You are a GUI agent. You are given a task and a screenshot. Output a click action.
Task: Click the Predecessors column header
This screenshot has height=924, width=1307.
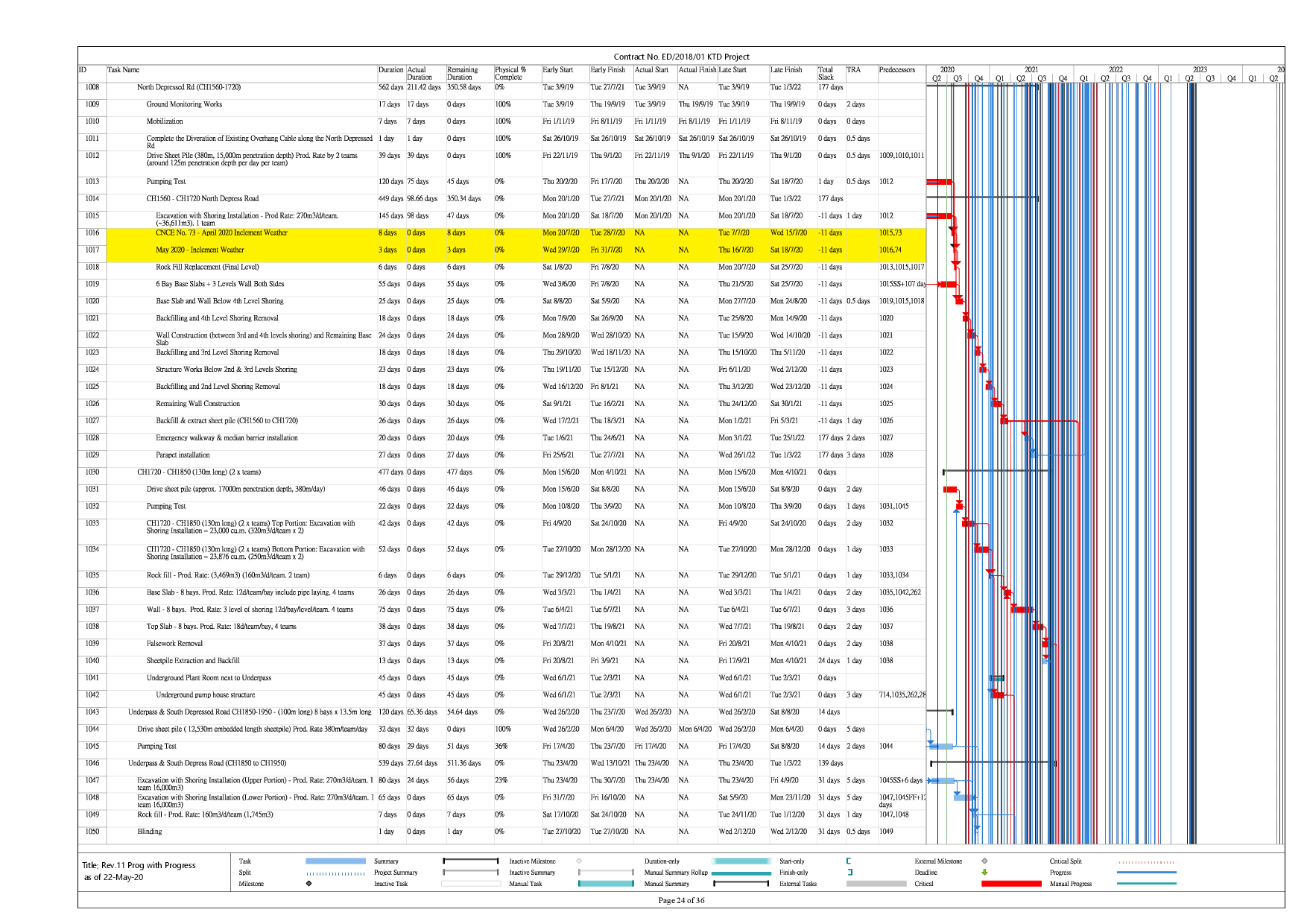[896, 70]
